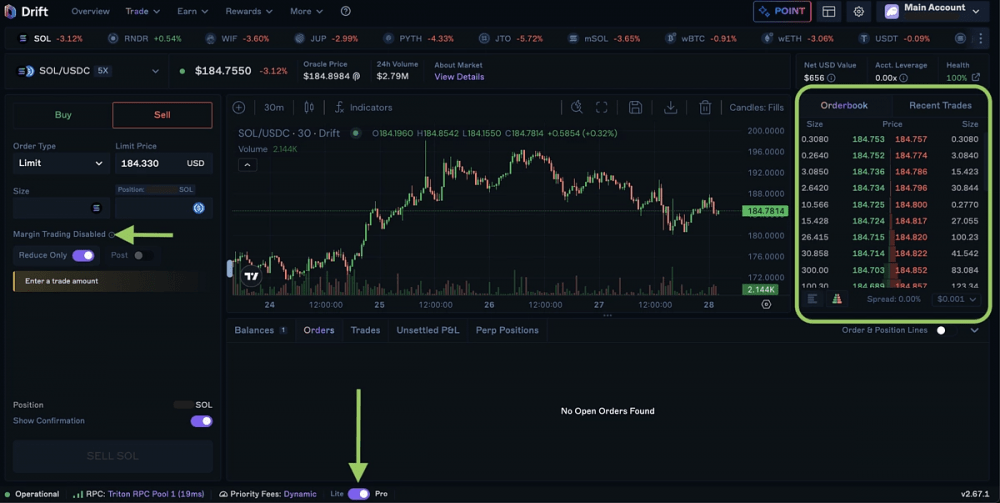Open ticker bar three-dot options
1000x503 pixels.
981,38
